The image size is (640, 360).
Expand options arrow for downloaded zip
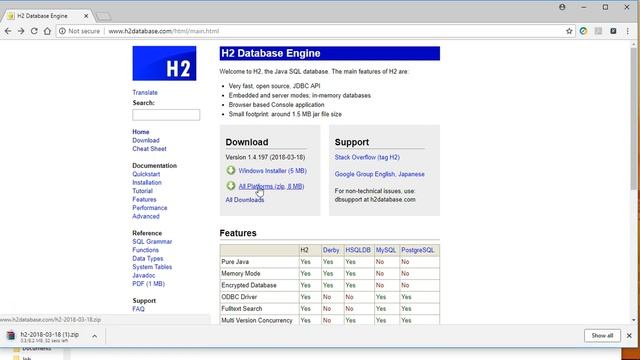[94, 336]
